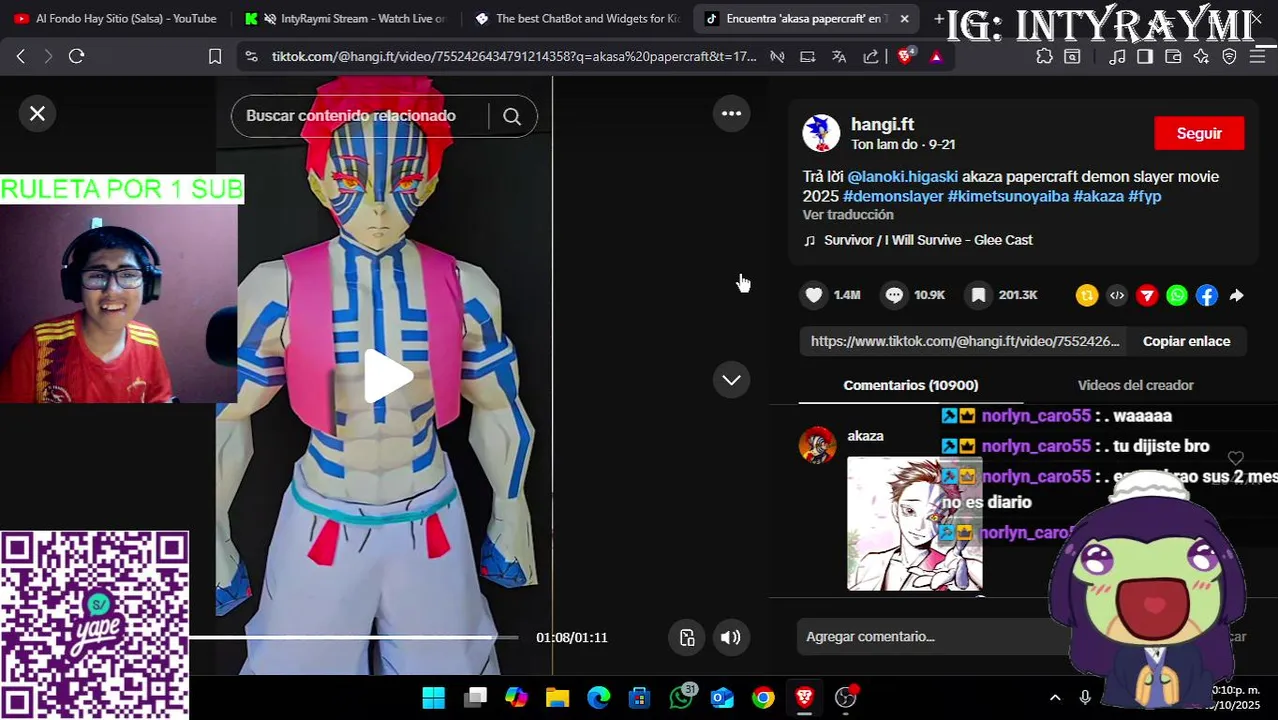
Task: Save video with the bookmark icon
Action: click(978, 295)
